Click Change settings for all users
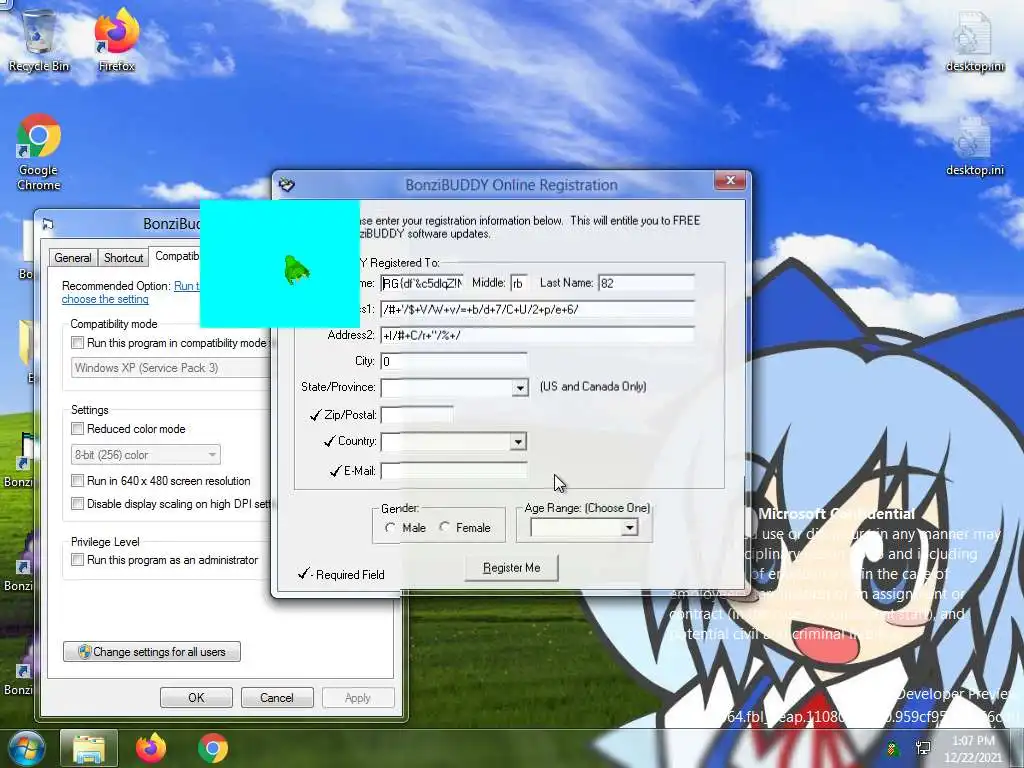 tap(152, 652)
